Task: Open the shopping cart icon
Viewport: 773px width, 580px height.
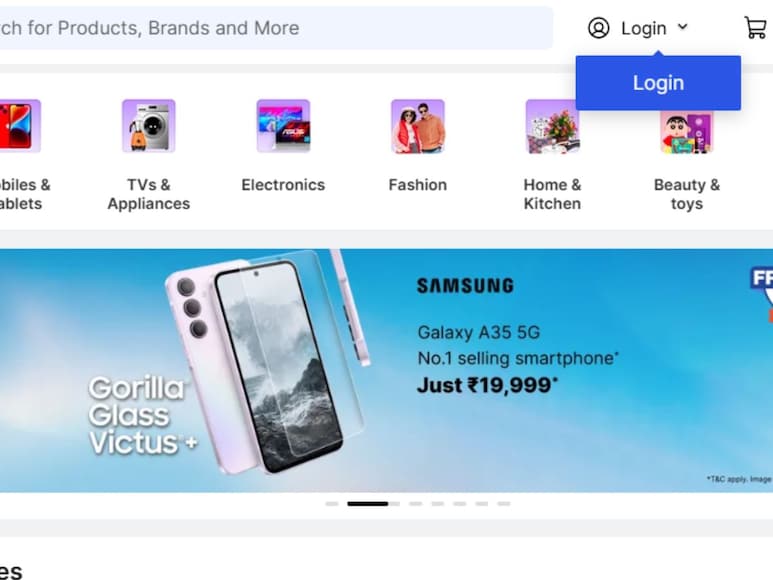Action: [x=755, y=27]
